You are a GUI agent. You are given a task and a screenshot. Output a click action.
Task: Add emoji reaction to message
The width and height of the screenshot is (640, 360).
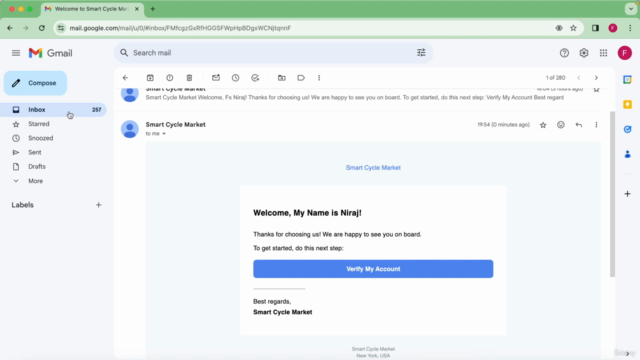(561, 125)
